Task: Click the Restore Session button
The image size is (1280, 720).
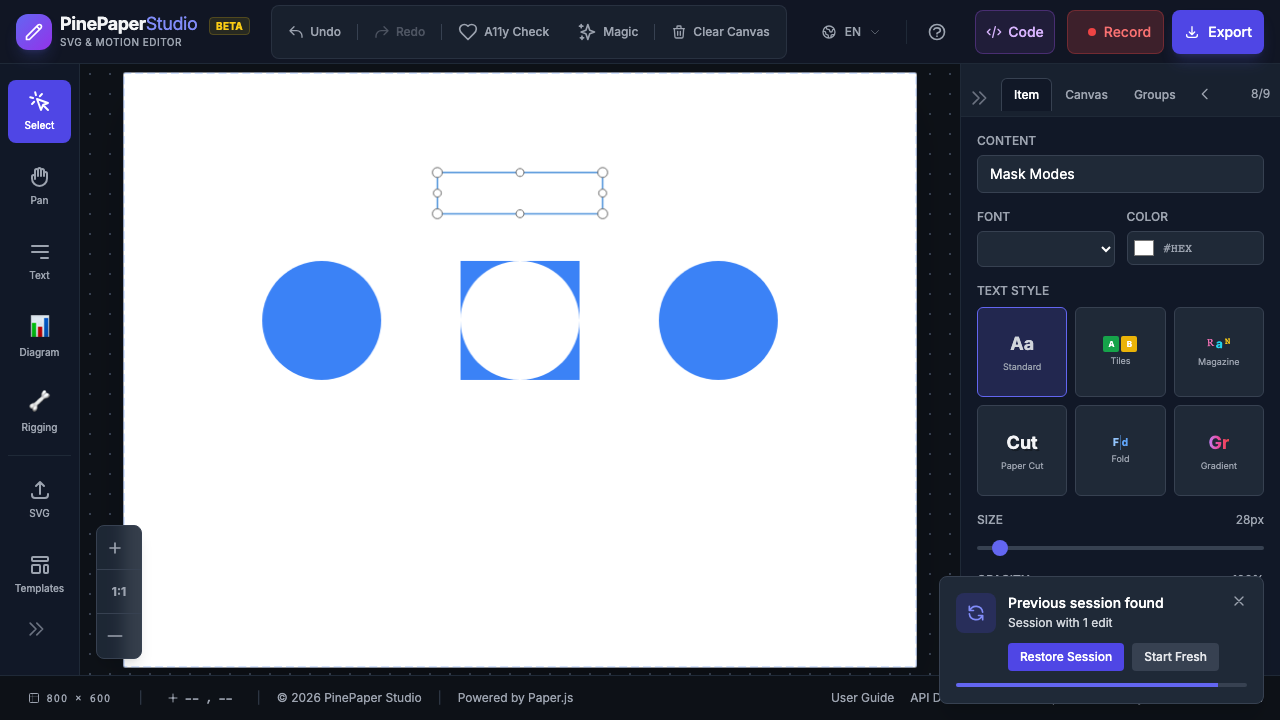Action: pos(1065,657)
